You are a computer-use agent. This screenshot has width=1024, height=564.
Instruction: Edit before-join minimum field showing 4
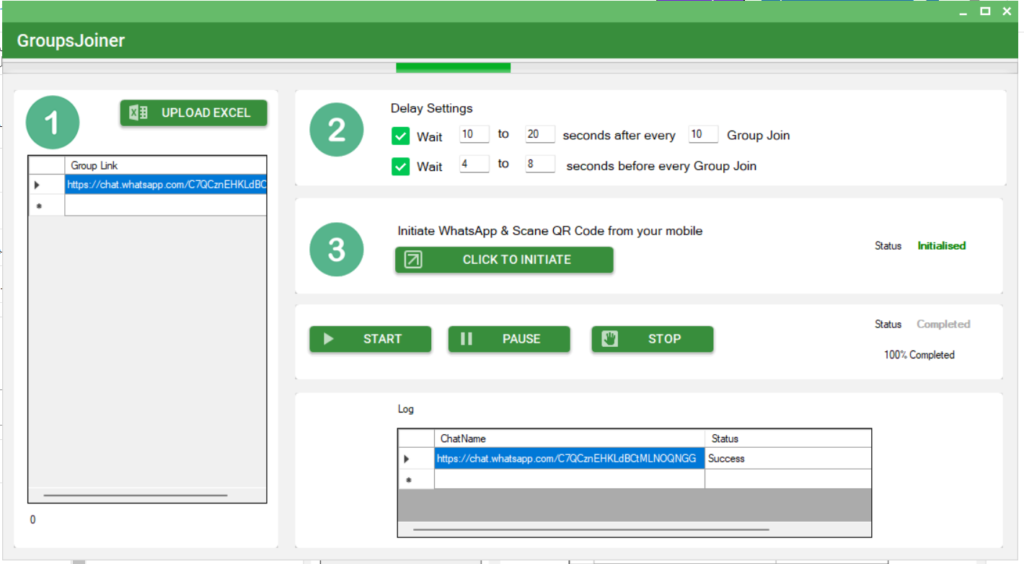click(474, 164)
